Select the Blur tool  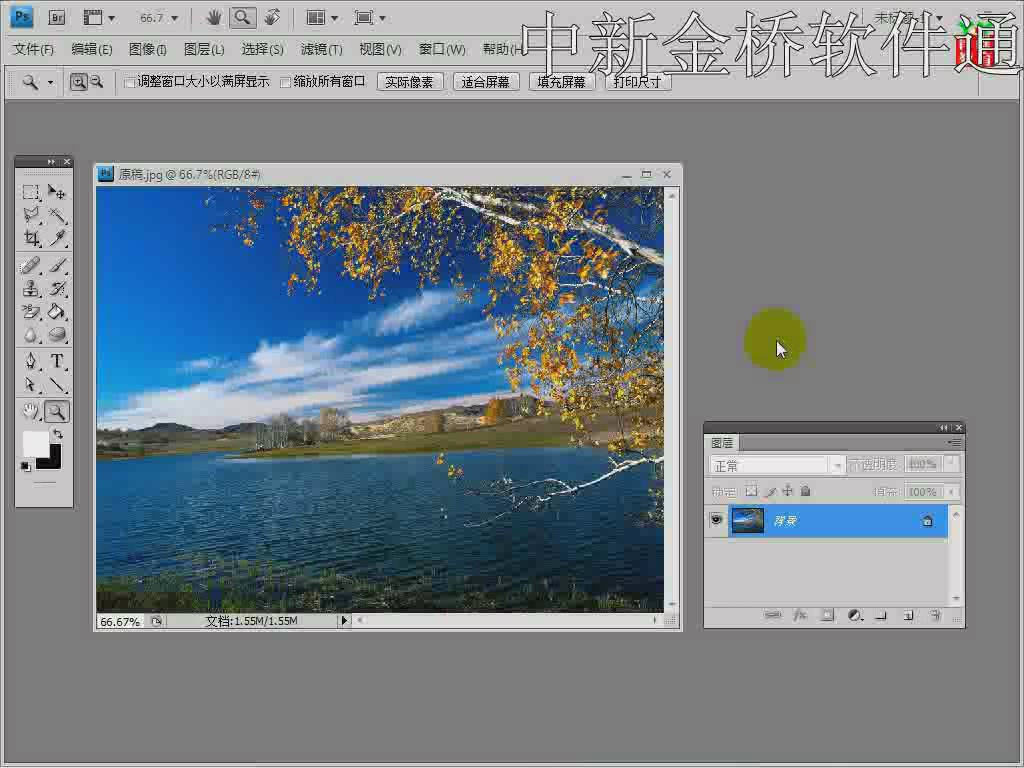pos(31,335)
